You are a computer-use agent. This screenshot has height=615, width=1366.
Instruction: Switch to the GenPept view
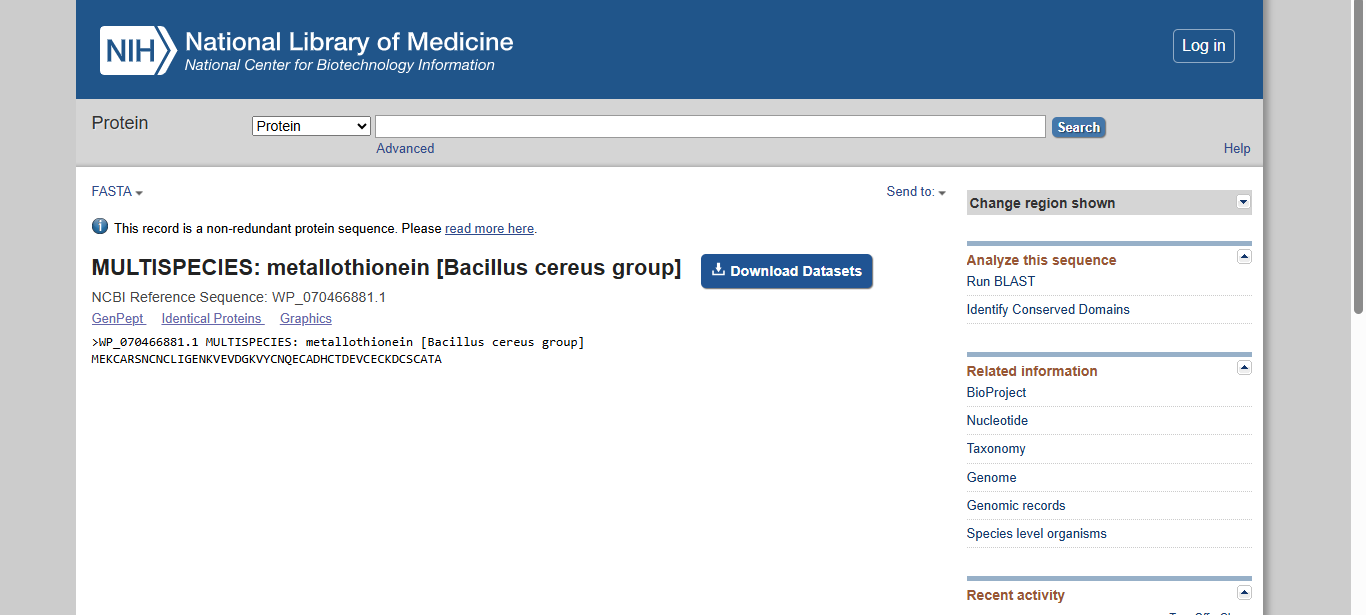point(118,318)
